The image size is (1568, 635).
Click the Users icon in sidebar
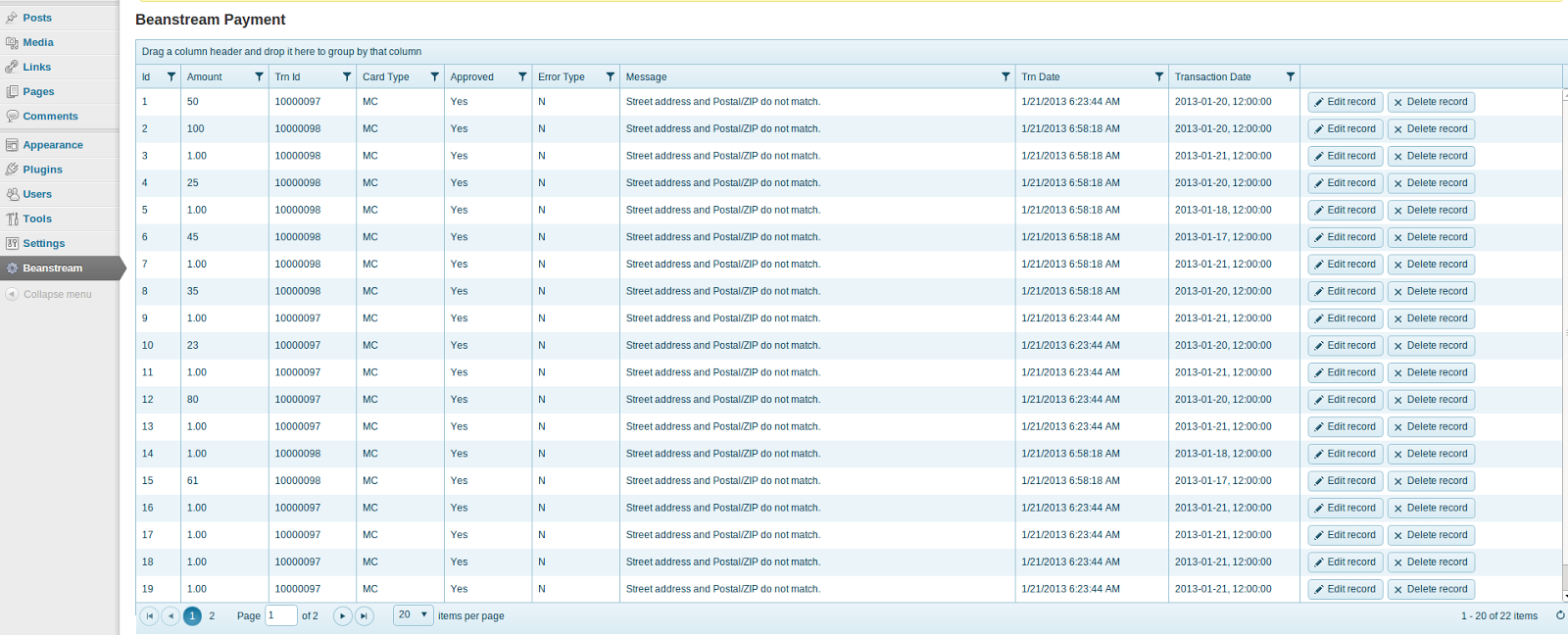pos(12,194)
